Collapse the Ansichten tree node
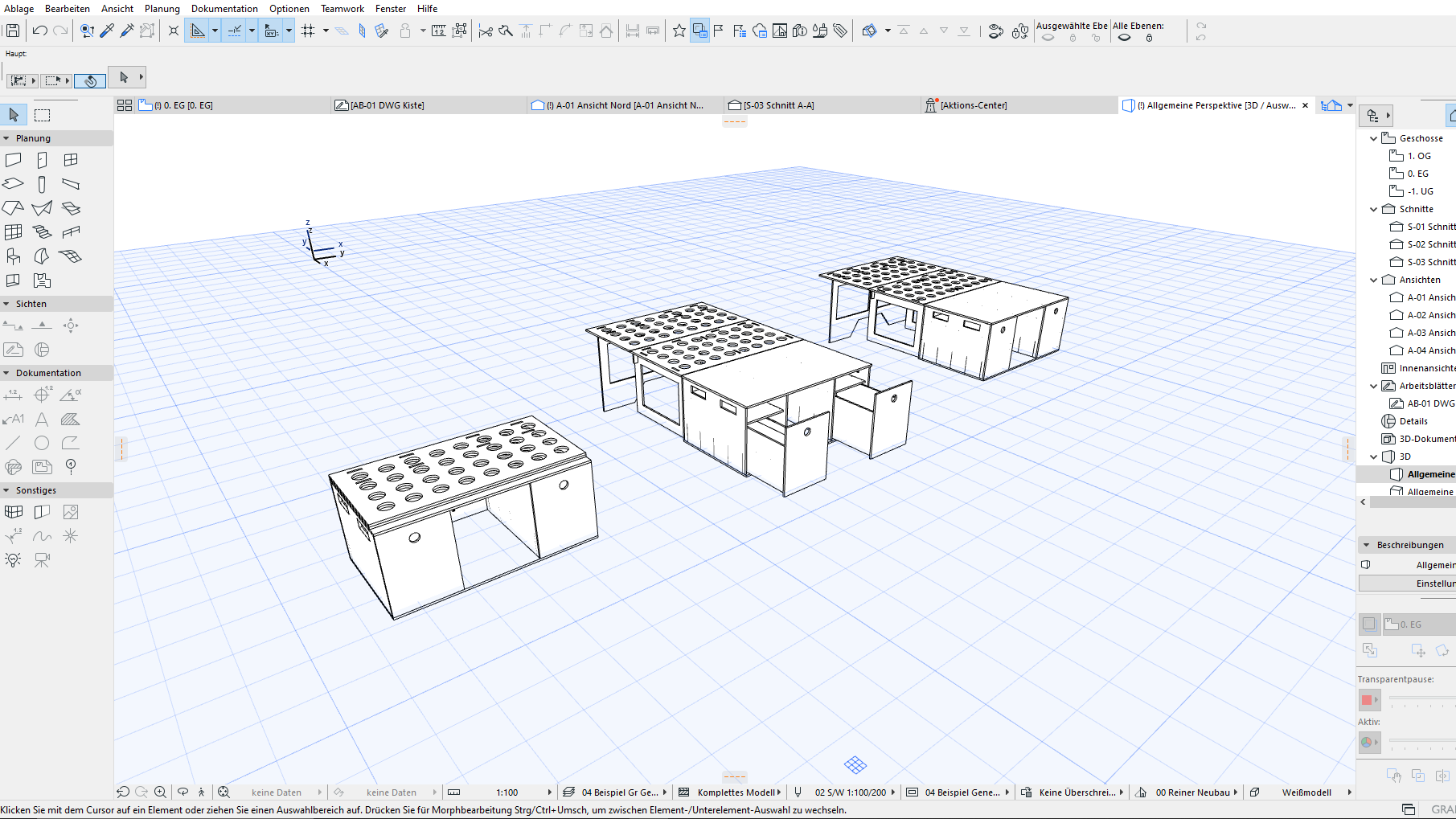Viewport: 1456px width, 819px height. (x=1373, y=280)
